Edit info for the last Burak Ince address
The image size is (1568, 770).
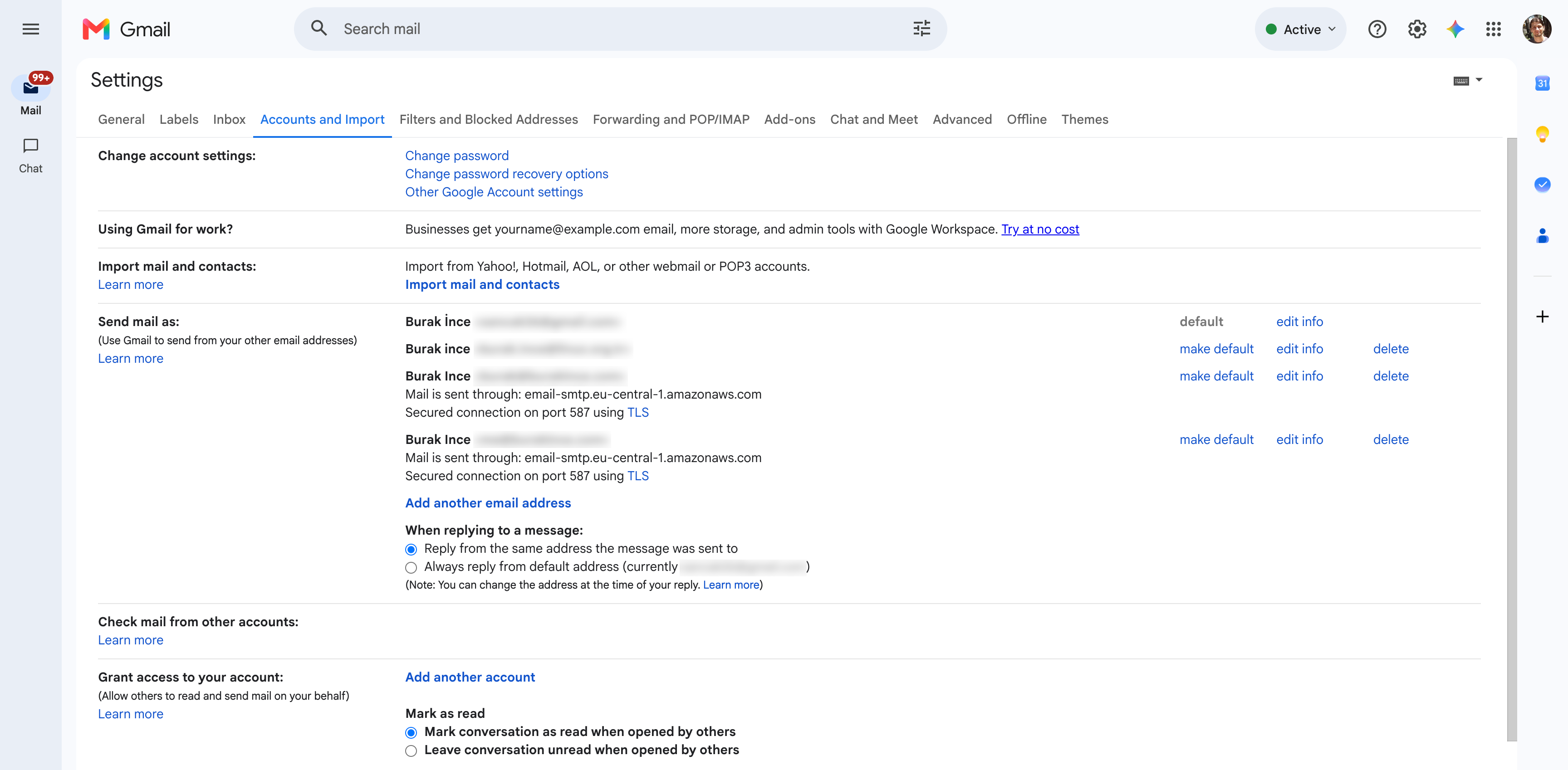point(1299,440)
